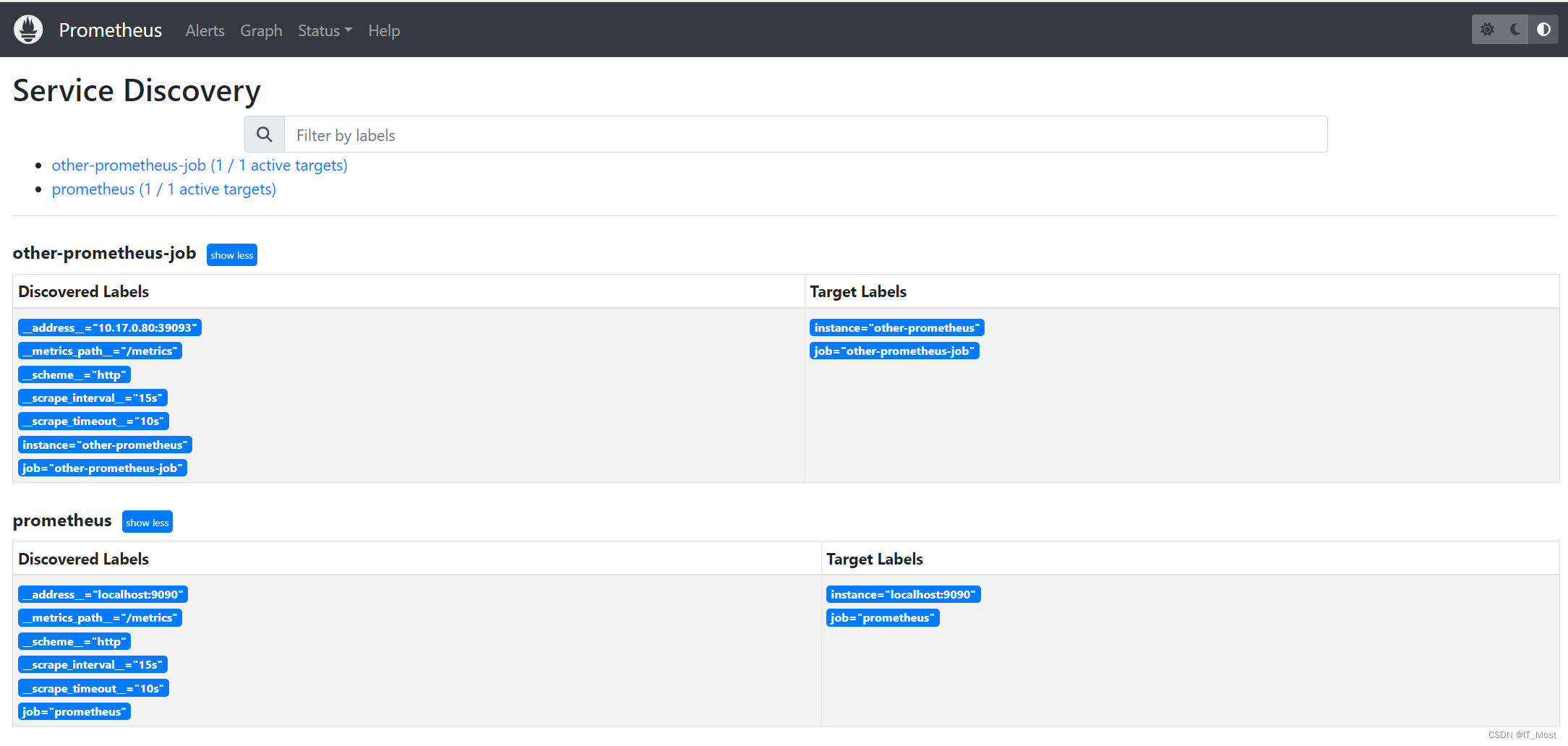Open the Alerts page
The height and width of the screenshot is (746, 1568).
[x=205, y=30]
